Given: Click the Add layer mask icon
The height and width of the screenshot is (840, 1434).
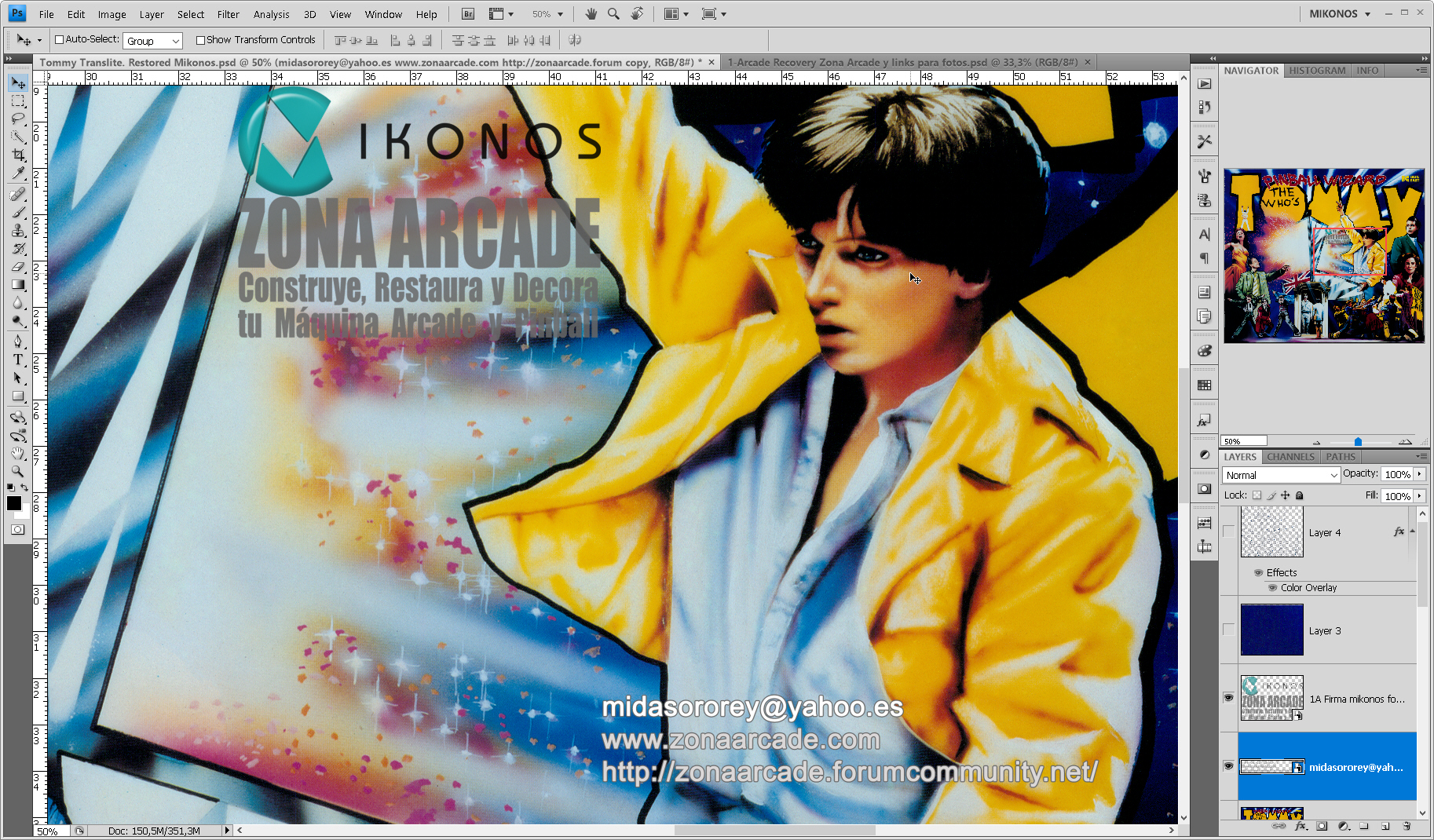Looking at the screenshot, I should 1322,826.
